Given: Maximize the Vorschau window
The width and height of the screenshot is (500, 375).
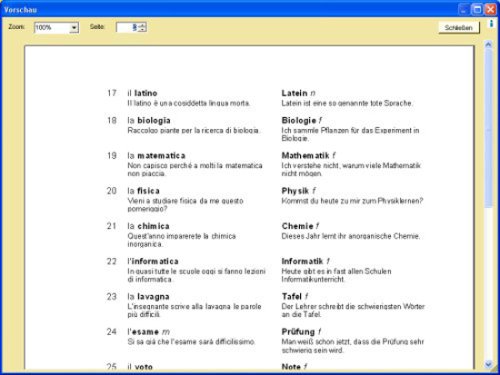Looking at the screenshot, I should (477, 9).
